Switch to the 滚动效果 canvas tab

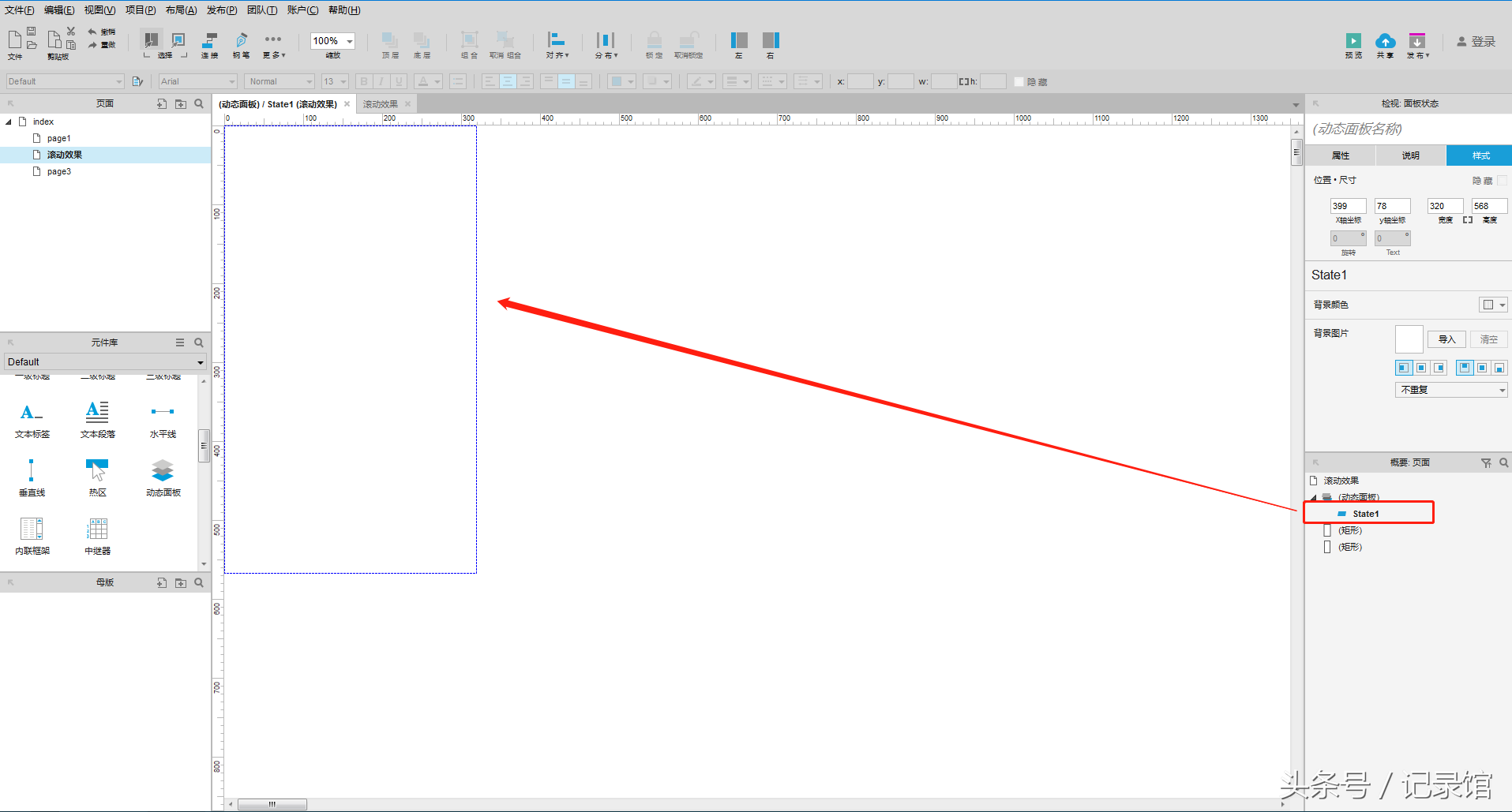[381, 104]
